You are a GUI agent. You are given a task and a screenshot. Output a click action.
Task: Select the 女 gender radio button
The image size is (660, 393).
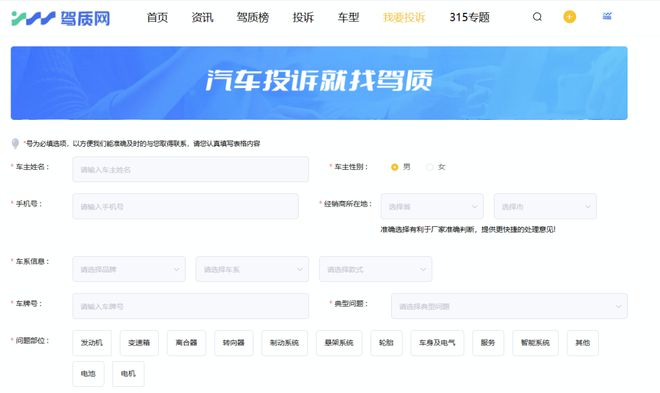429,167
